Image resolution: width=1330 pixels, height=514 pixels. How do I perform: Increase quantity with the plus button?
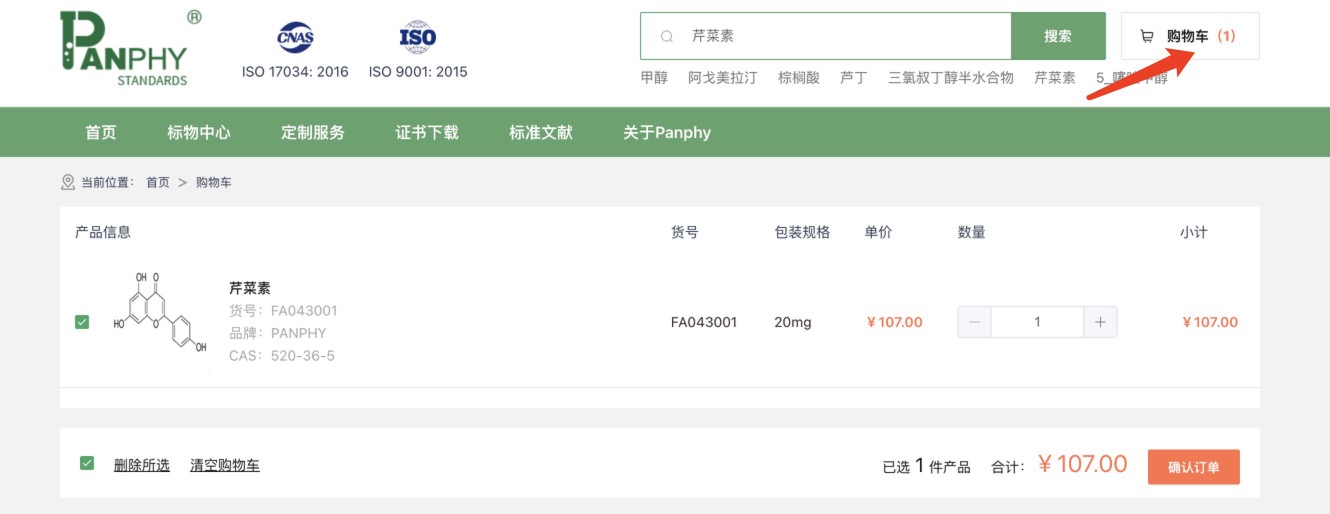(x=1100, y=322)
